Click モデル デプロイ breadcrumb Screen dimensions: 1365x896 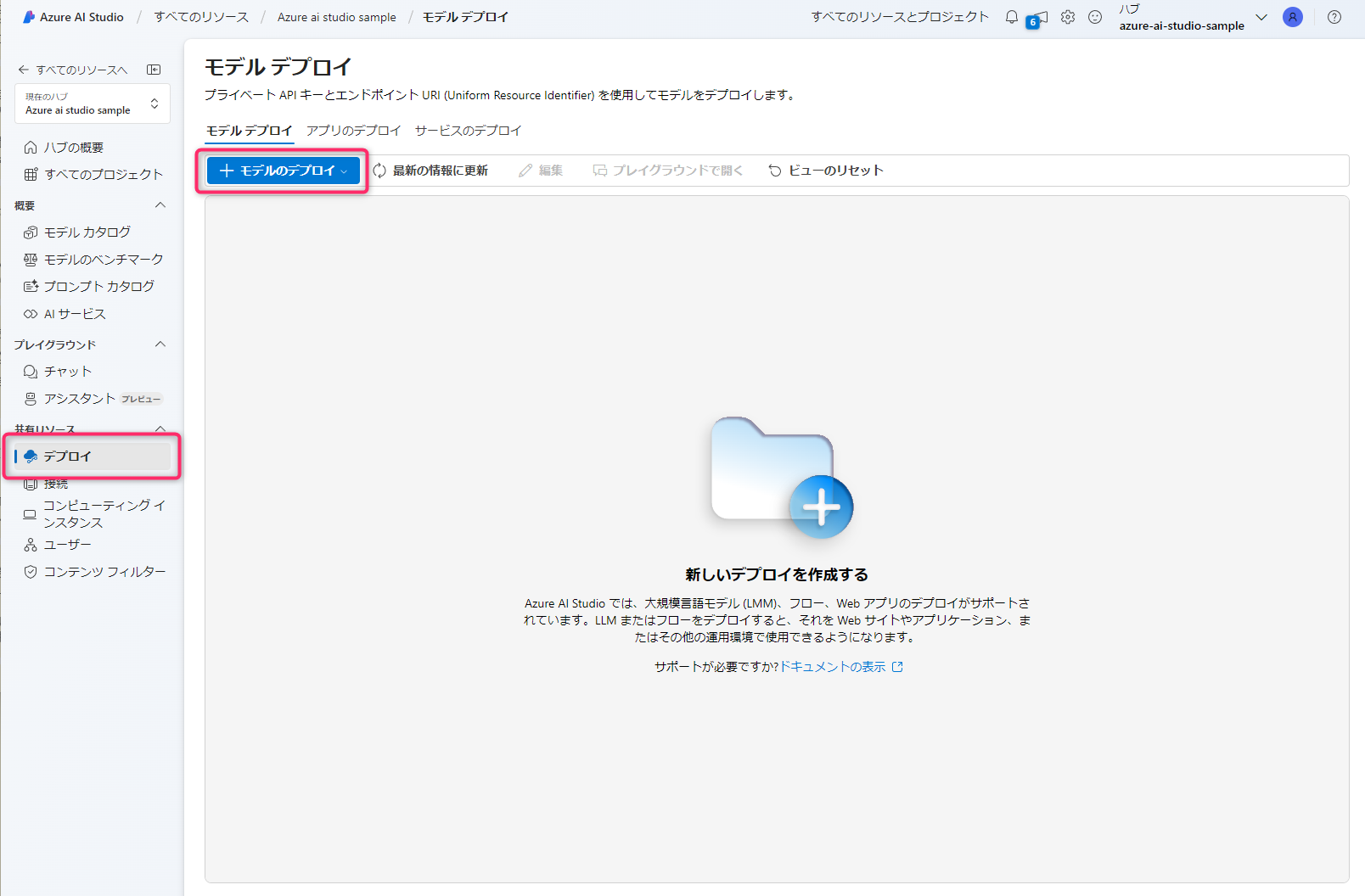pyautogui.click(x=465, y=17)
